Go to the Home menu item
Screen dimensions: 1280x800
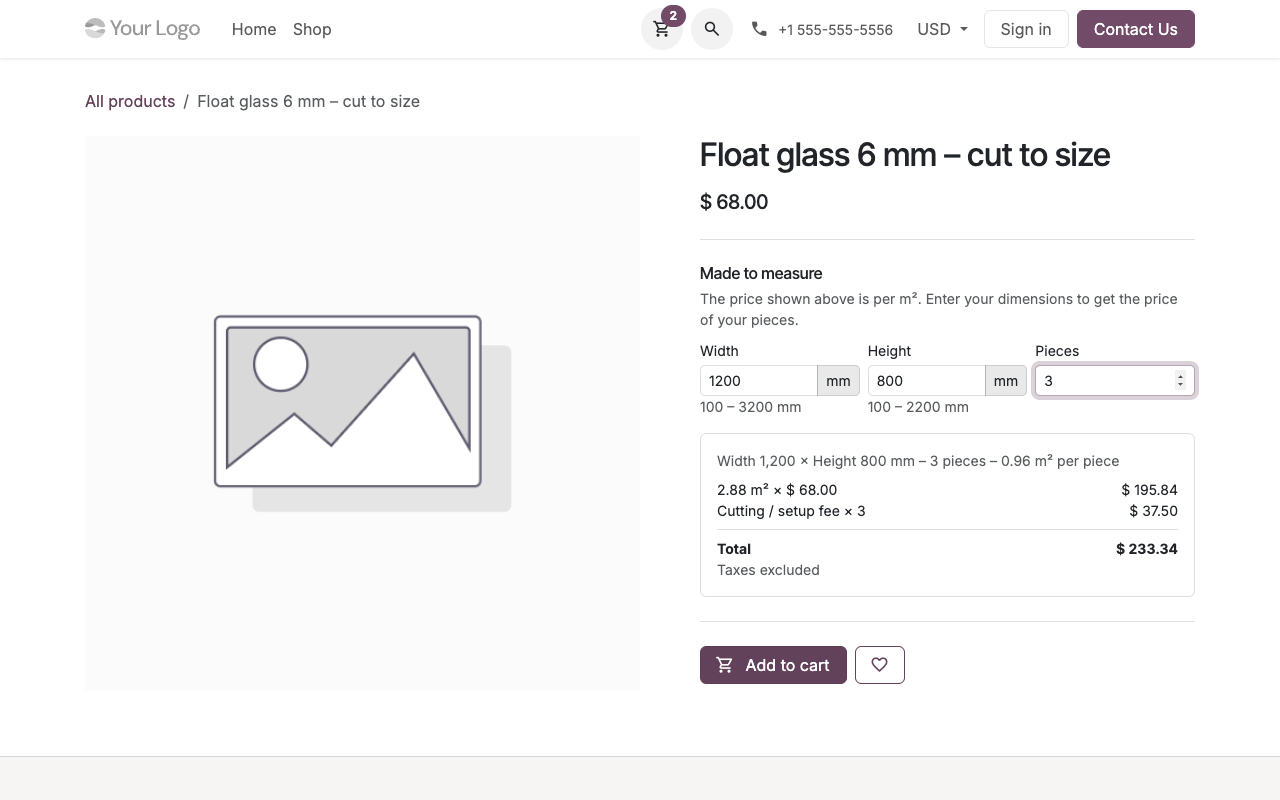(x=254, y=29)
